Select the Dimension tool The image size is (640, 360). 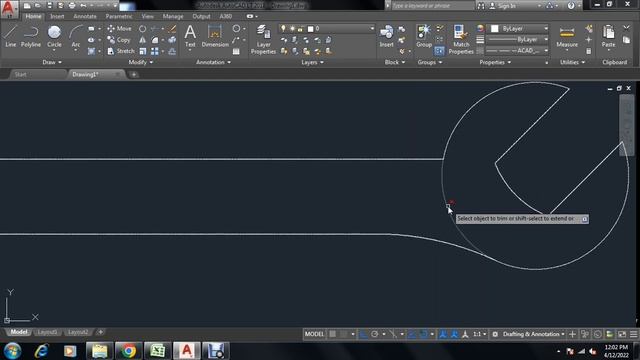tap(215, 36)
